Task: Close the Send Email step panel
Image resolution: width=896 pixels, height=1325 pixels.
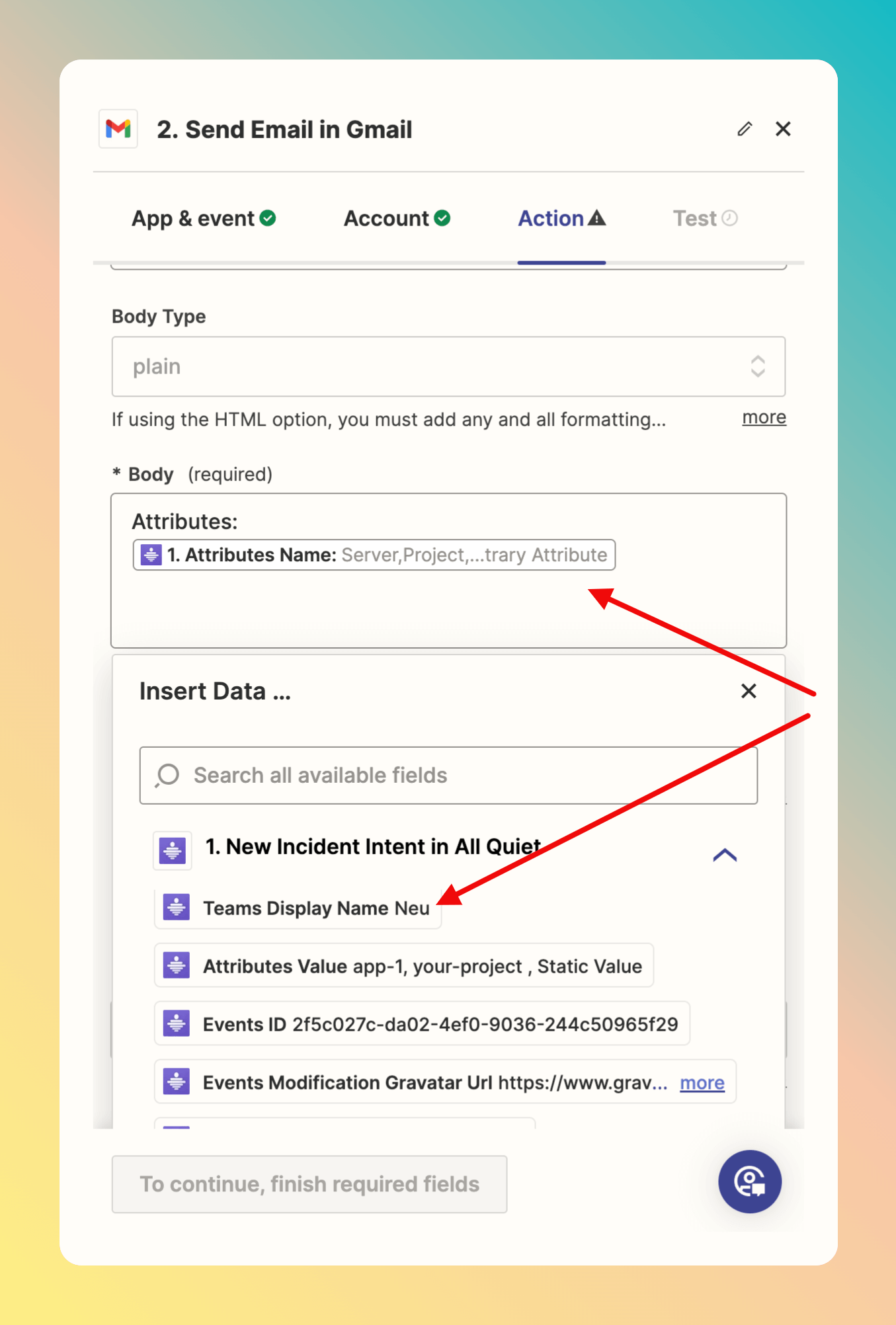Action: [783, 129]
